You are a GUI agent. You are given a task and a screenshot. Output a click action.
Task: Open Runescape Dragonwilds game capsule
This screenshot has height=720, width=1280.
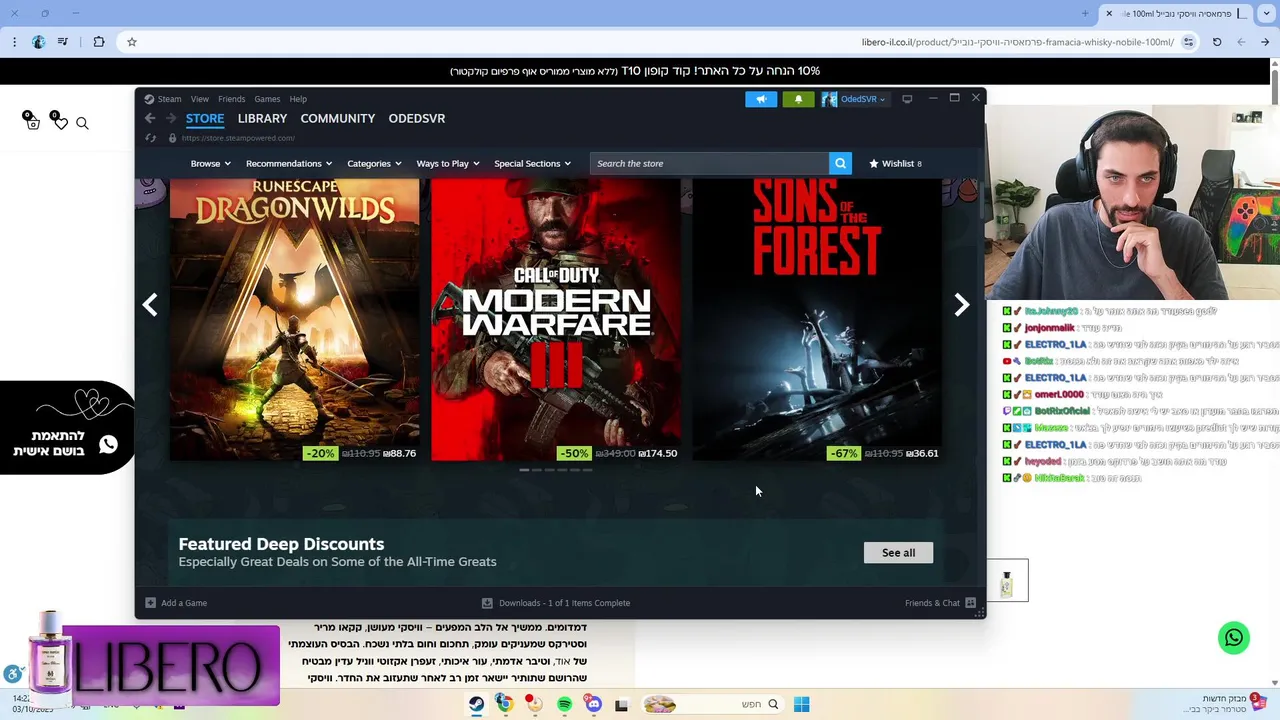pos(294,320)
